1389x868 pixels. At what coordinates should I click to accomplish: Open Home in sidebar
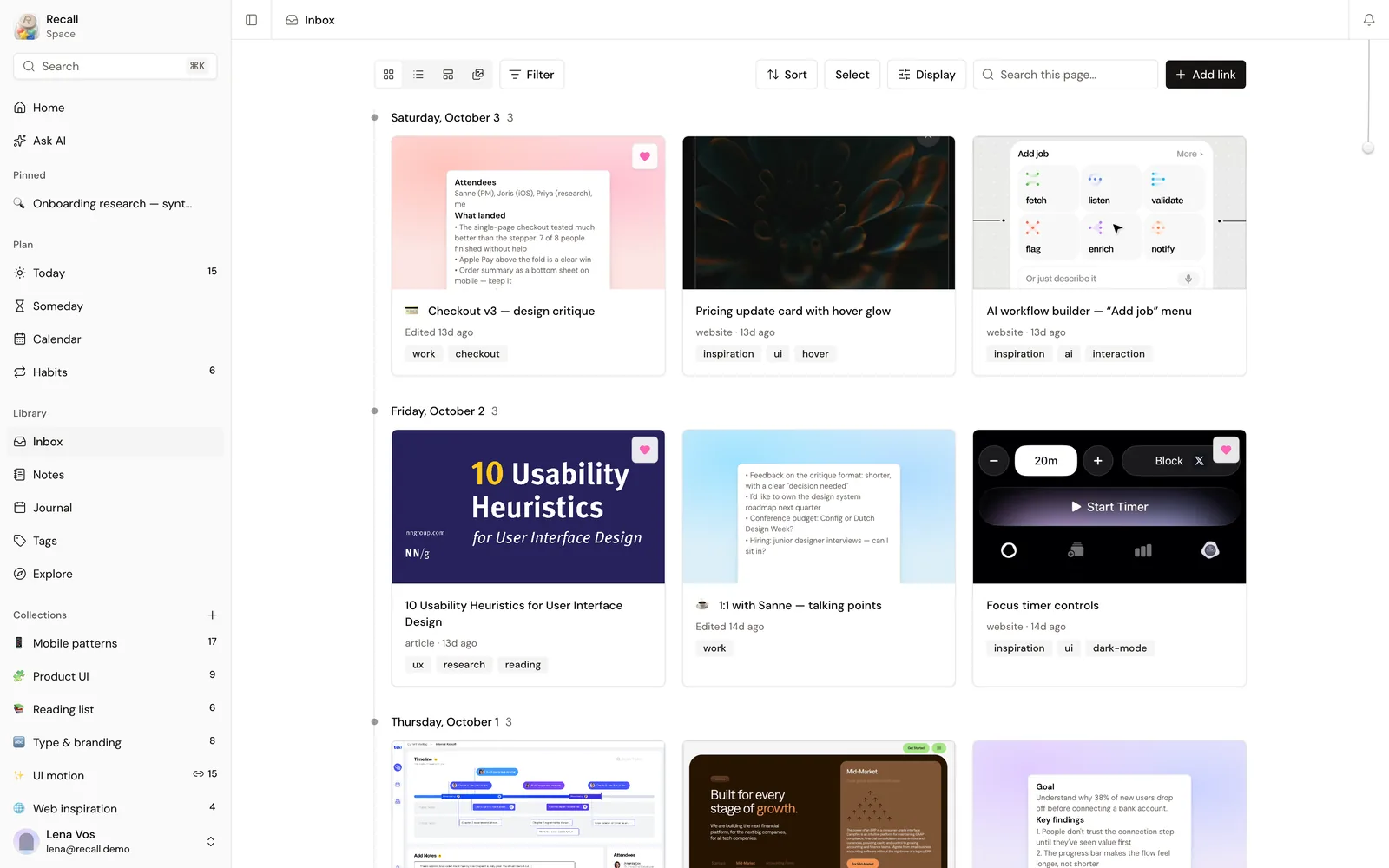[x=115, y=108]
